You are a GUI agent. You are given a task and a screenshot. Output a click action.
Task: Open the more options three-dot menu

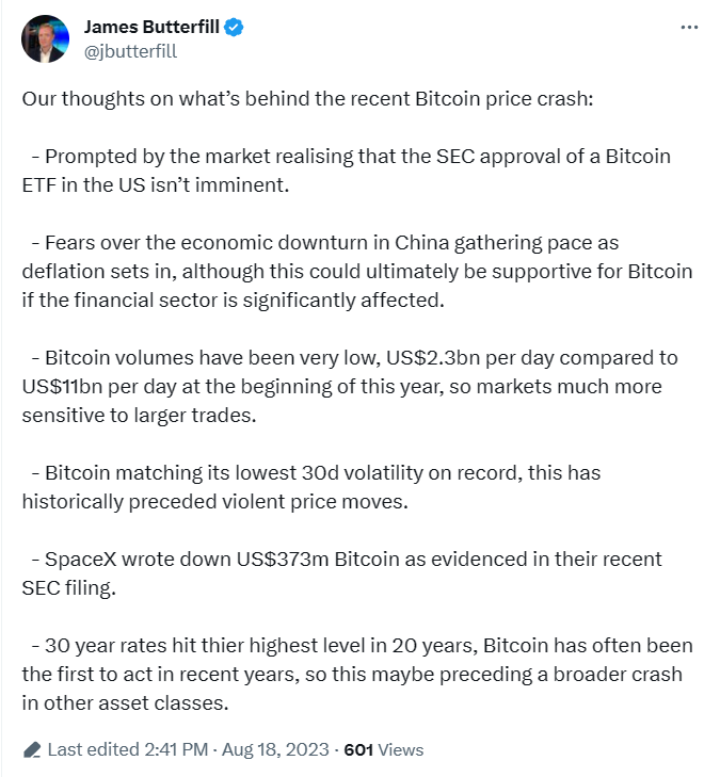pos(689,27)
